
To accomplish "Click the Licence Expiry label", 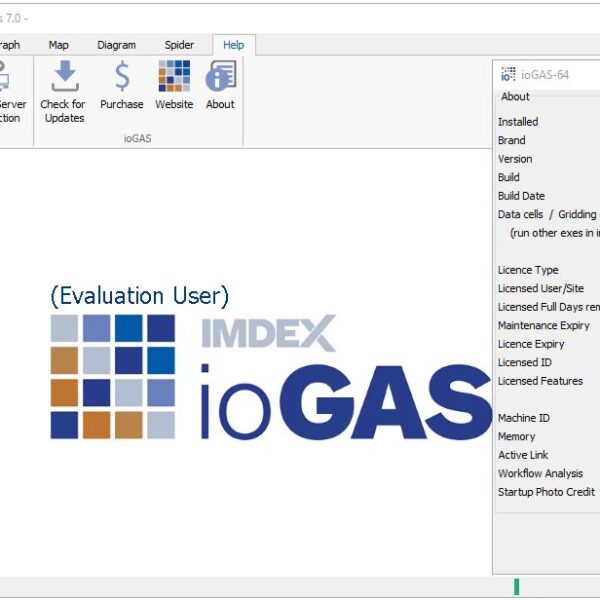I will pos(531,344).
